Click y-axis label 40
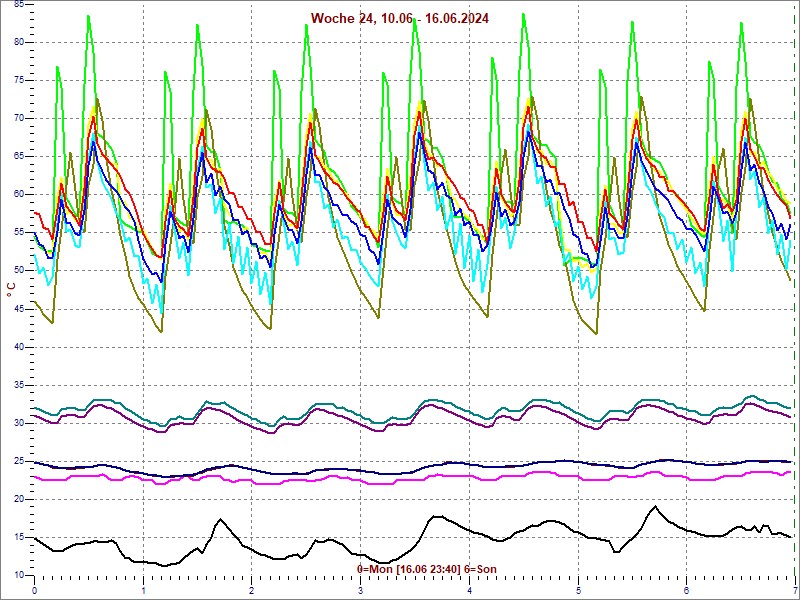 pyautogui.click(x=19, y=347)
